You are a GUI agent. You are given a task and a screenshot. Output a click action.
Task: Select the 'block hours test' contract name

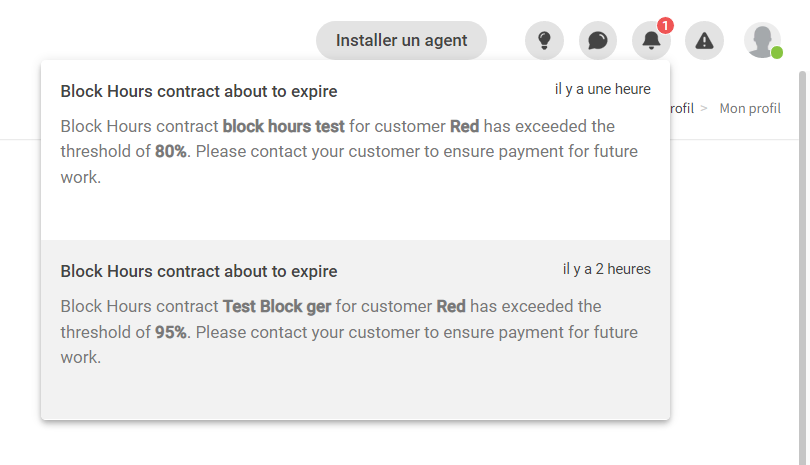click(x=284, y=126)
